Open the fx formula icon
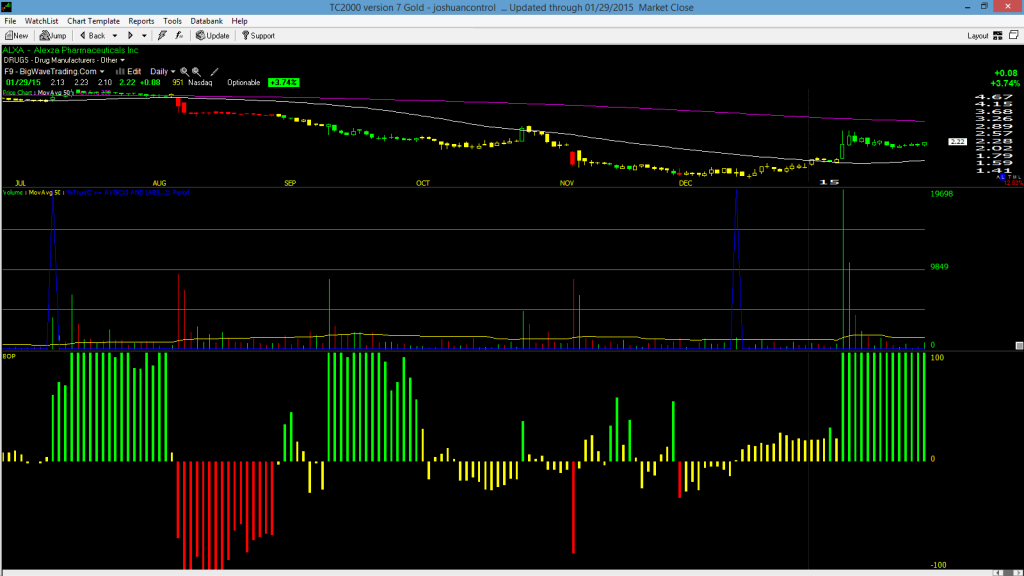The image size is (1024, 576). [179, 36]
